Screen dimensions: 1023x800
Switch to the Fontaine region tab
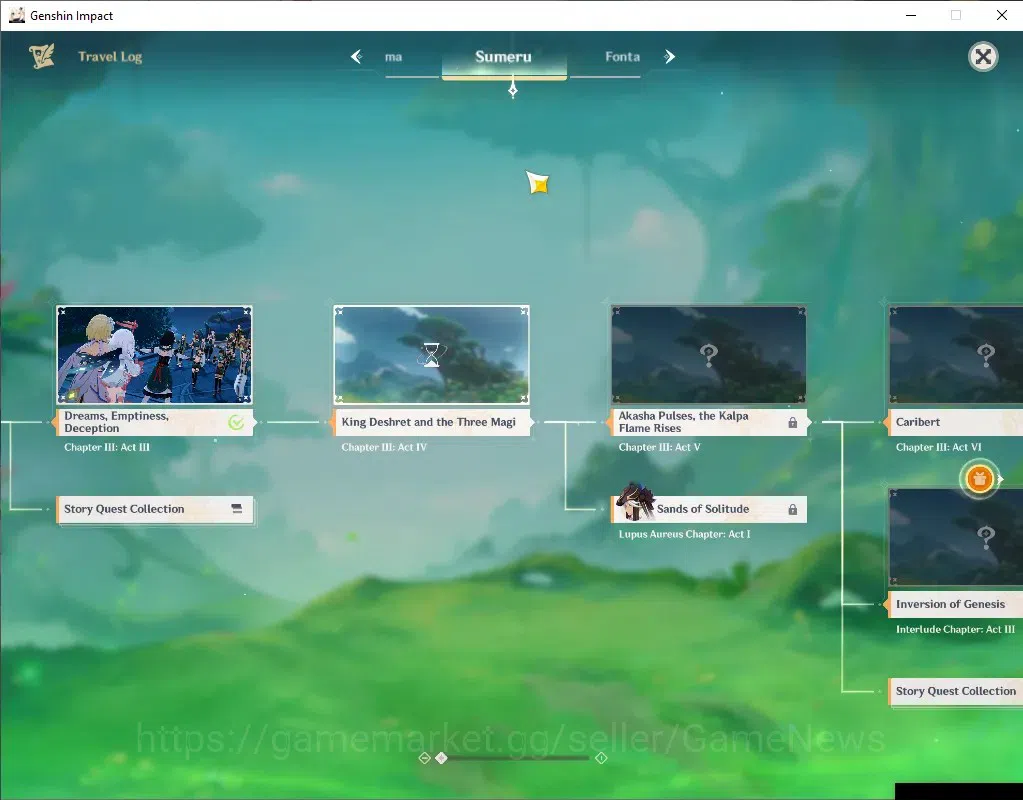tap(622, 57)
